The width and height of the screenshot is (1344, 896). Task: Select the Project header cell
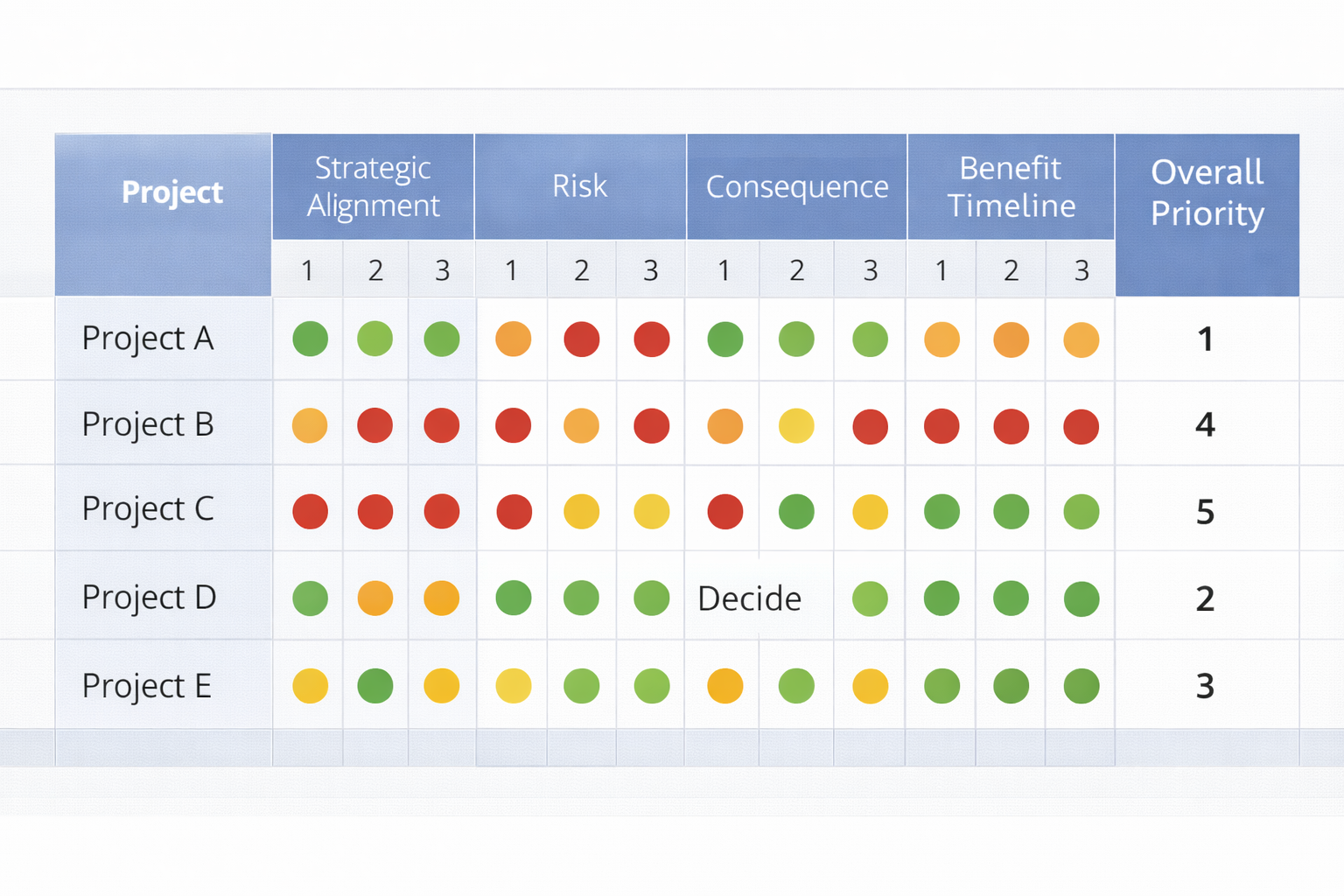172,192
